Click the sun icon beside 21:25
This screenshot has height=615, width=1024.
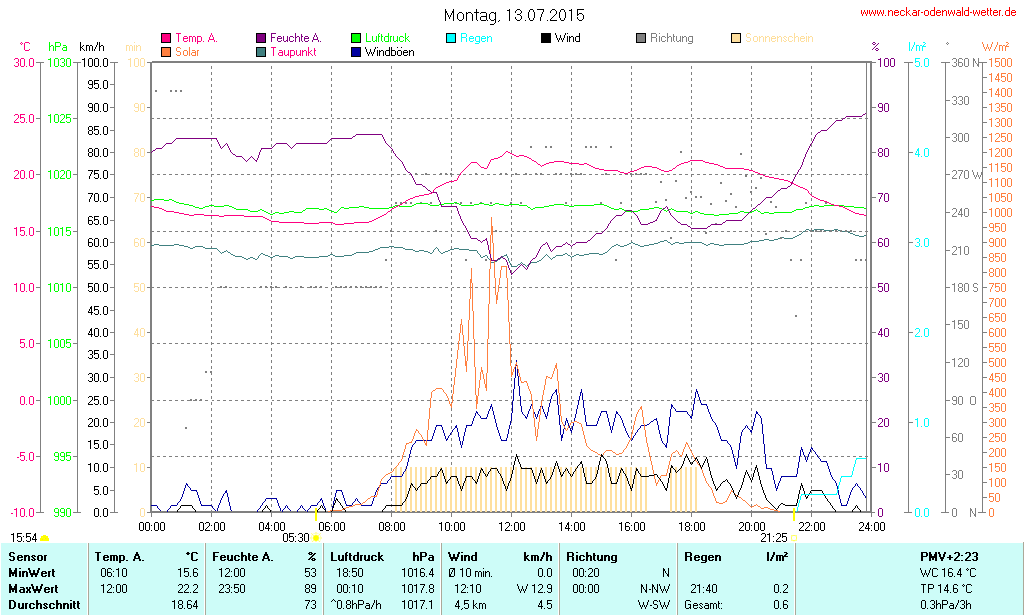795,538
